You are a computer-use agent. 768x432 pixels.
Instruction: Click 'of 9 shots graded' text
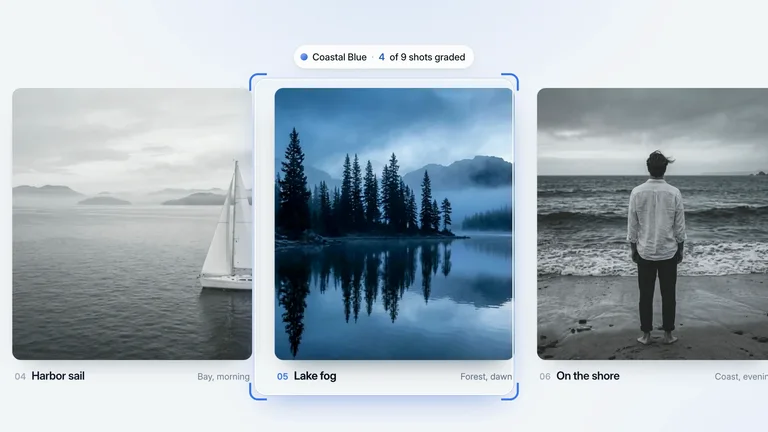coord(427,57)
